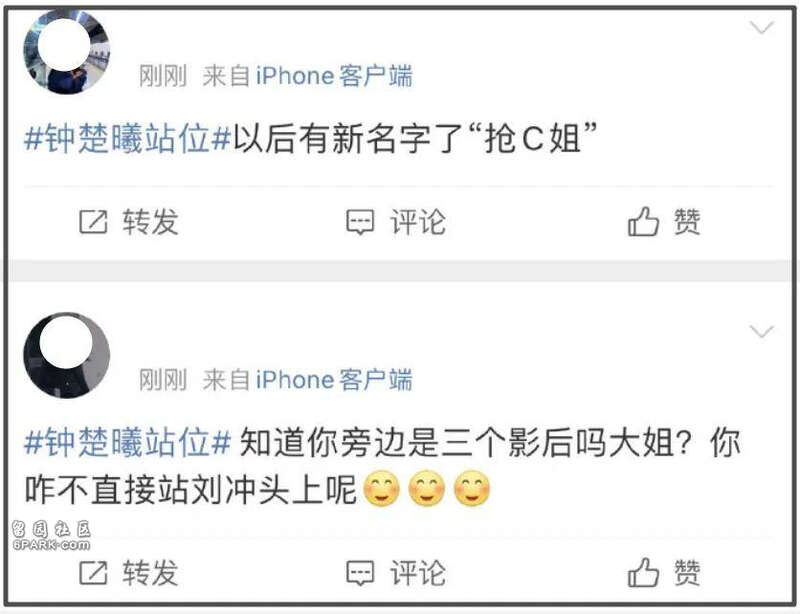Open #钟楚曦站位# hashtag in first post
The height and width of the screenshot is (614, 800).
click(128, 138)
